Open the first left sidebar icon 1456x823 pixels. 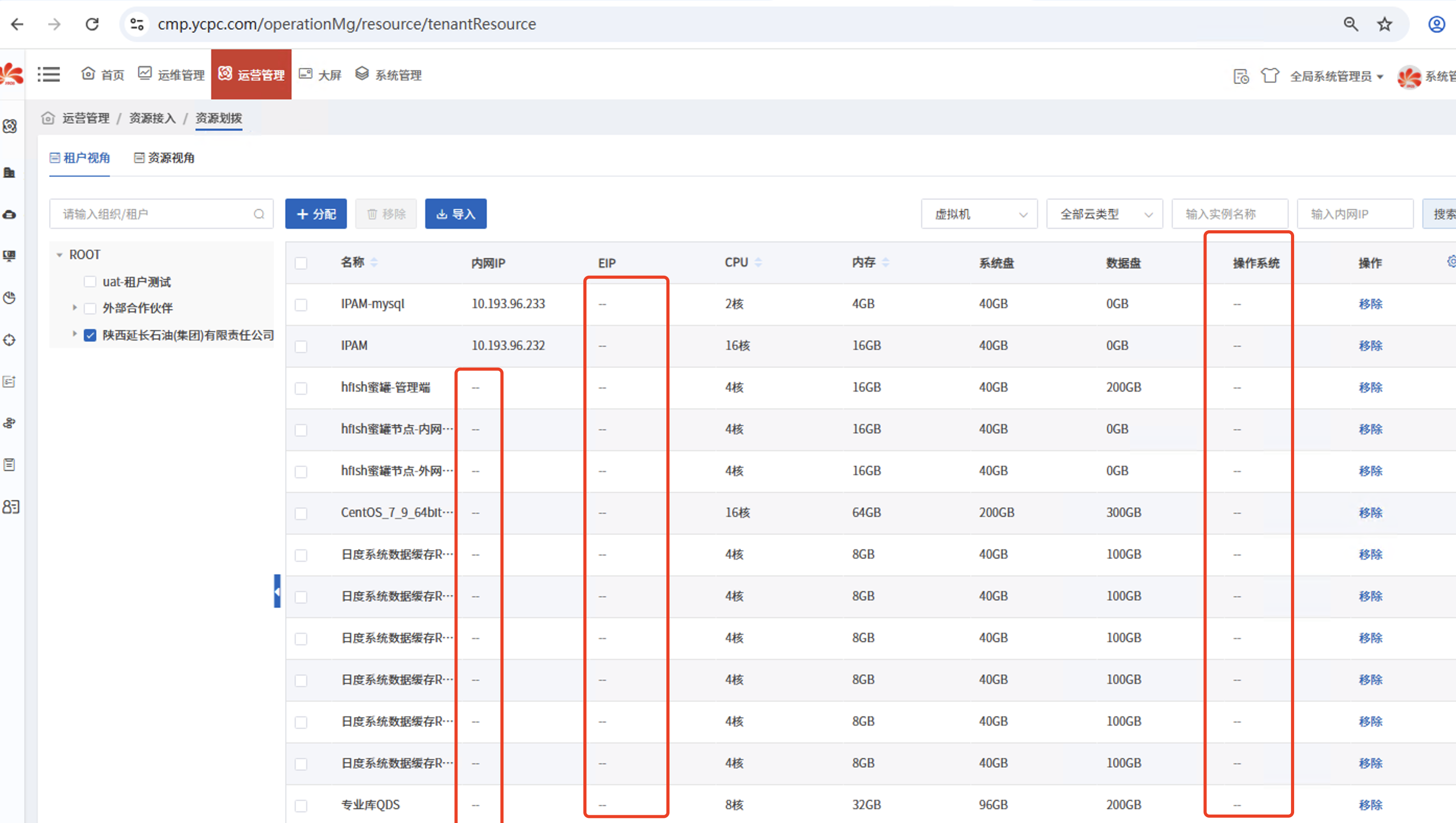pyautogui.click(x=9, y=126)
